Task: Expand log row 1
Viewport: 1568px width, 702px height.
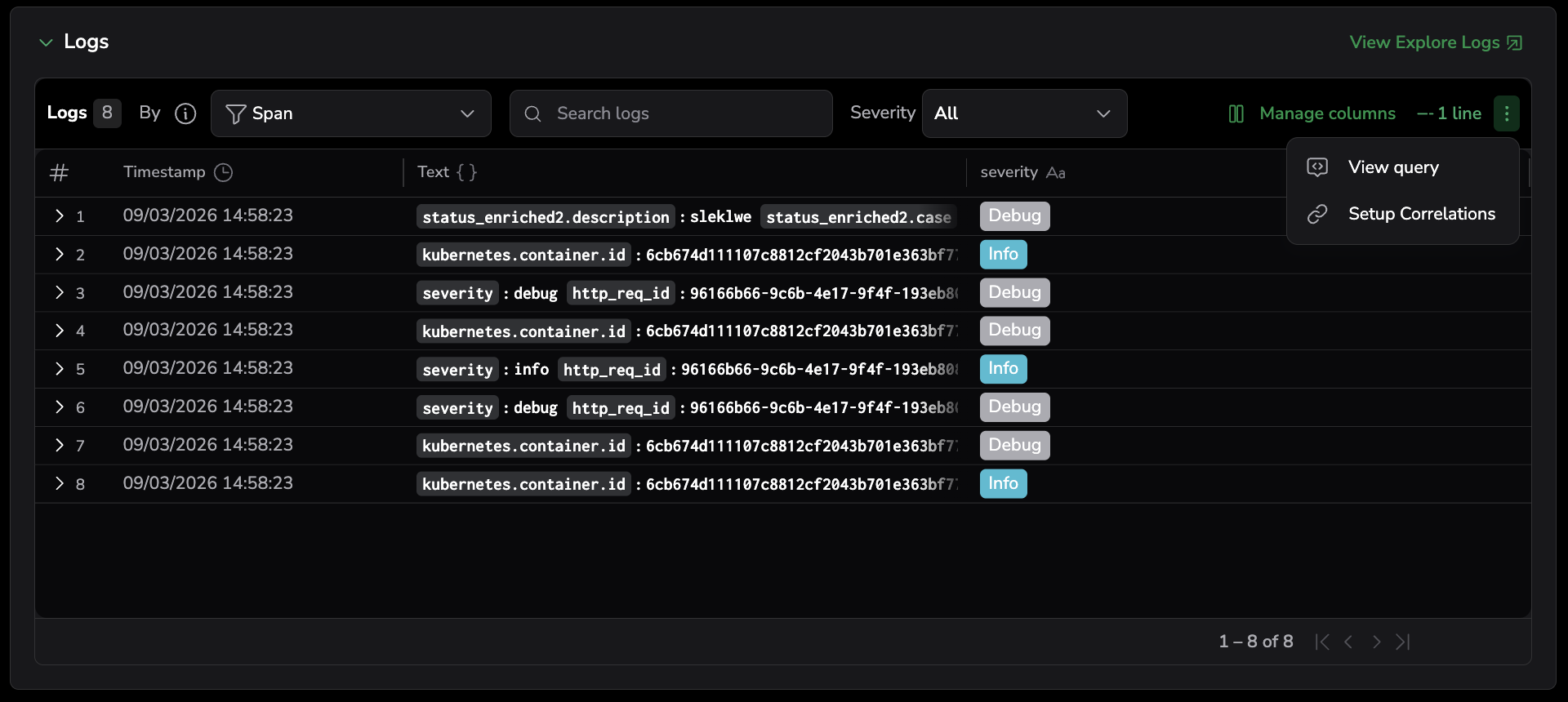Action: [x=59, y=215]
